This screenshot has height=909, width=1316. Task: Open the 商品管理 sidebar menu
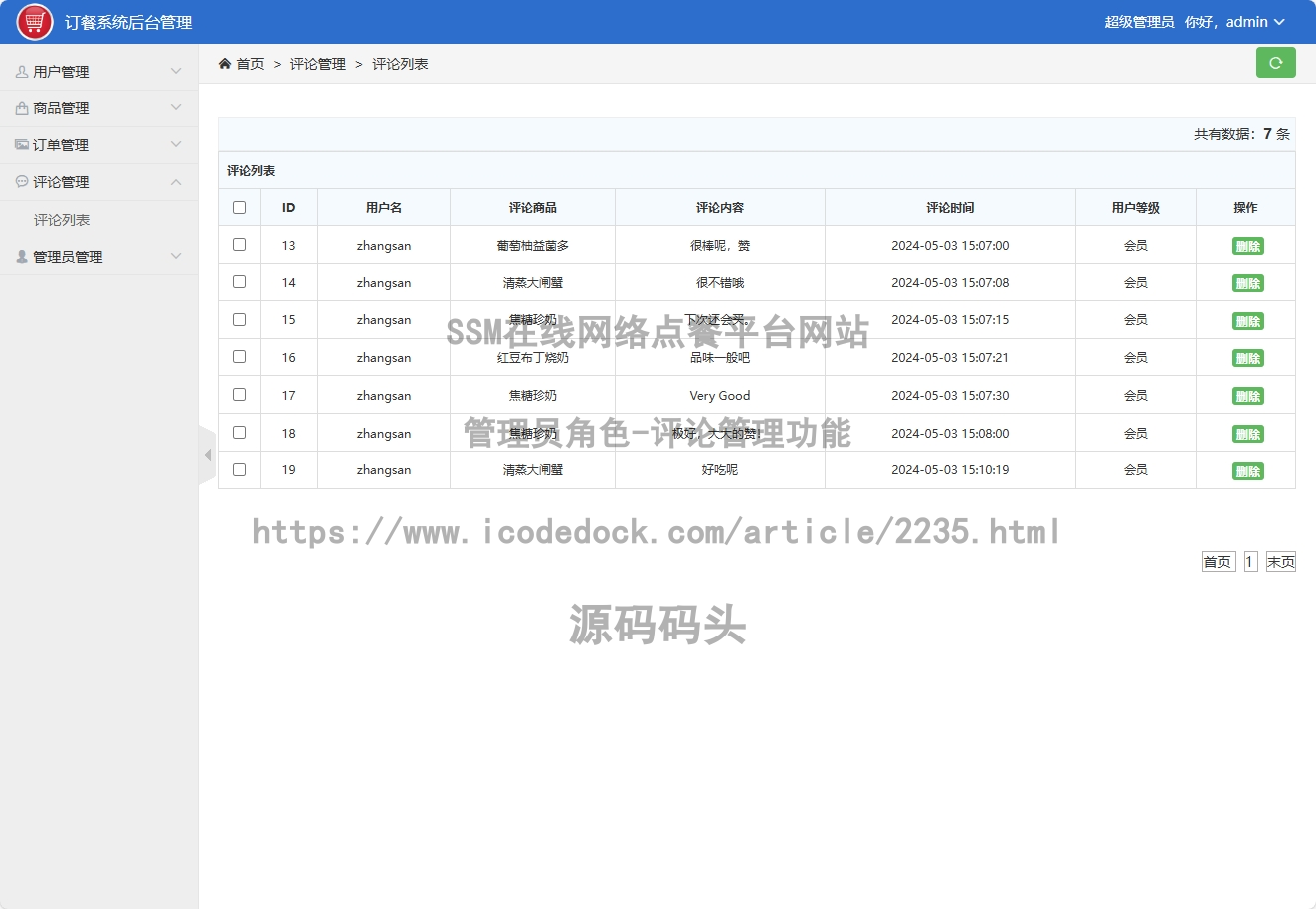pyautogui.click(x=99, y=108)
